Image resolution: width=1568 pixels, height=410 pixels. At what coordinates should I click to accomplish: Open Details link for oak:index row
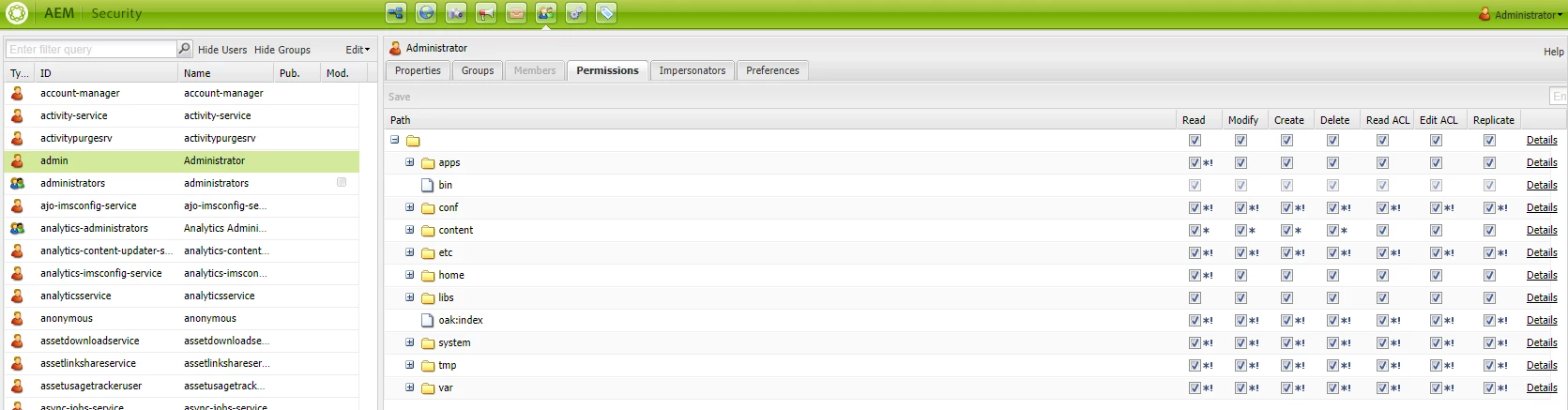click(x=1542, y=320)
